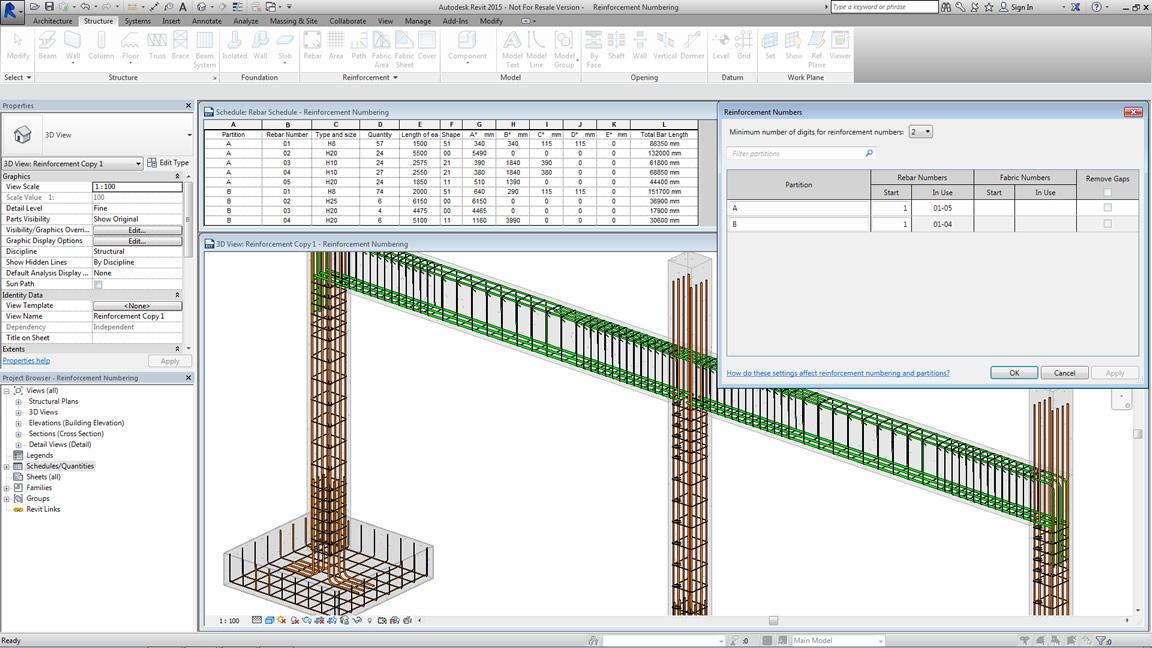The image size is (1152, 648).
Task: Pick the Grid datum tool
Action: coord(744,46)
